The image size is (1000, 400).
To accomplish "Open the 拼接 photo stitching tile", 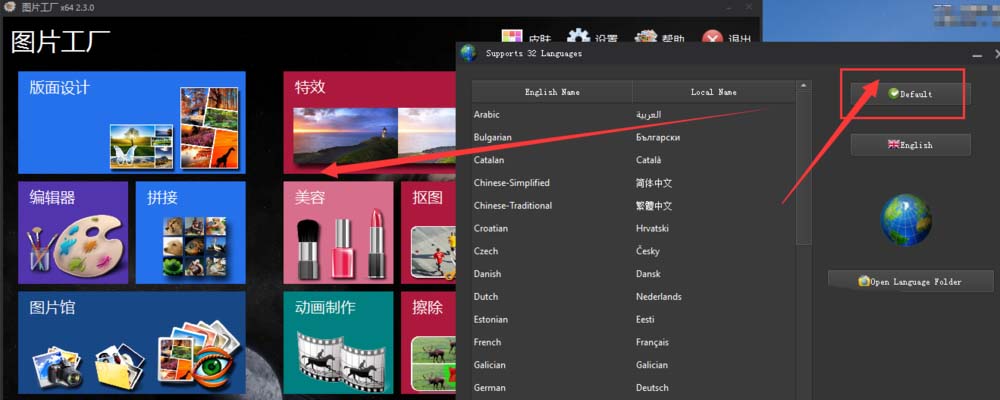I will (191, 233).
